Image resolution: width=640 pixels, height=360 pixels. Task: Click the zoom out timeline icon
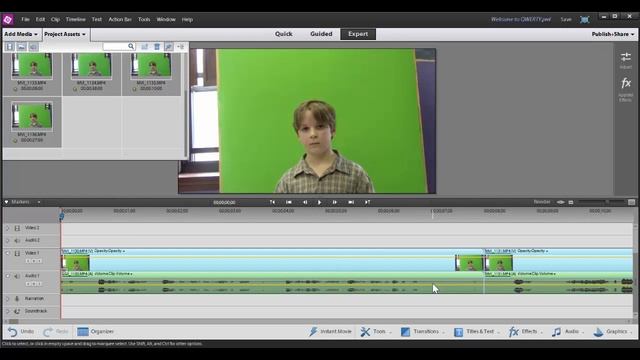[571, 202]
